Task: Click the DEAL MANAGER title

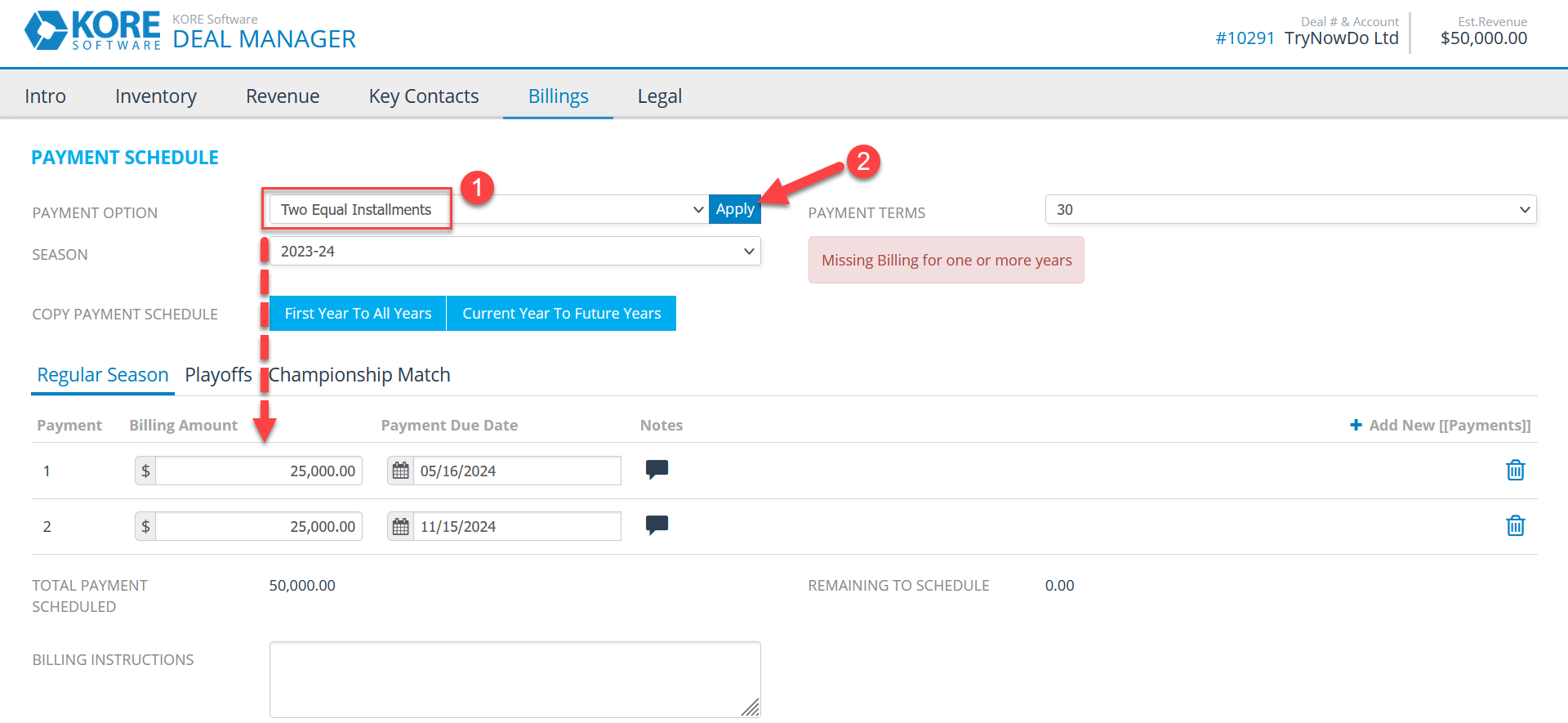Action: click(265, 38)
